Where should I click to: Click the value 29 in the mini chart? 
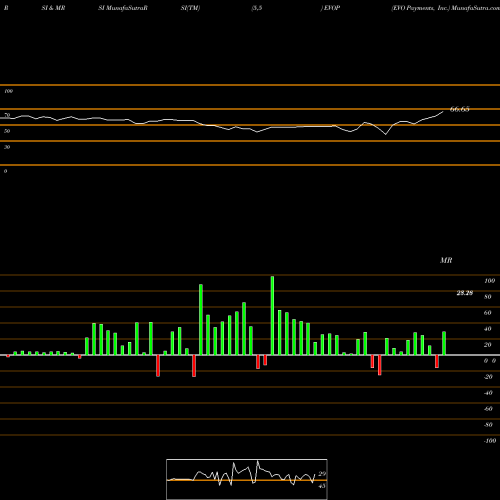click(x=322, y=474)
